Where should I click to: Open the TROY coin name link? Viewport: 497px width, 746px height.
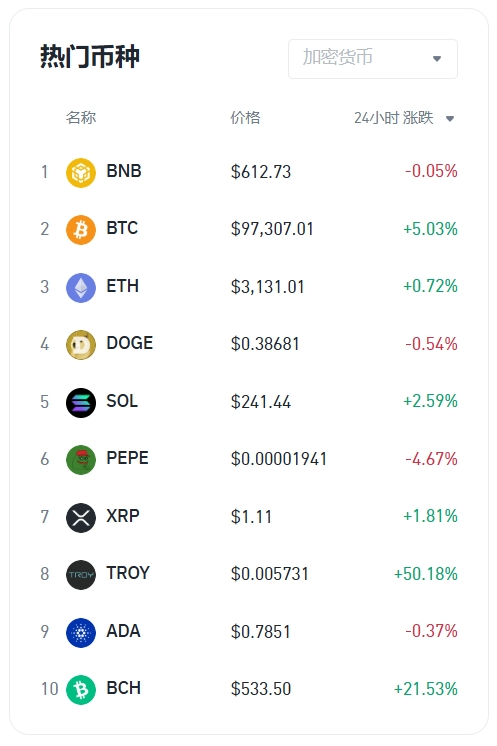click(x=128, y=573)
